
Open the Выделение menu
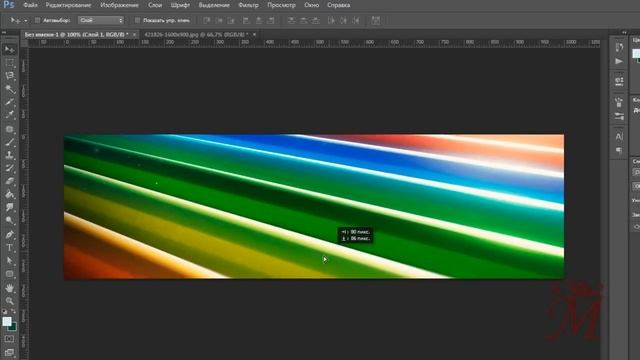click(214, 5)
